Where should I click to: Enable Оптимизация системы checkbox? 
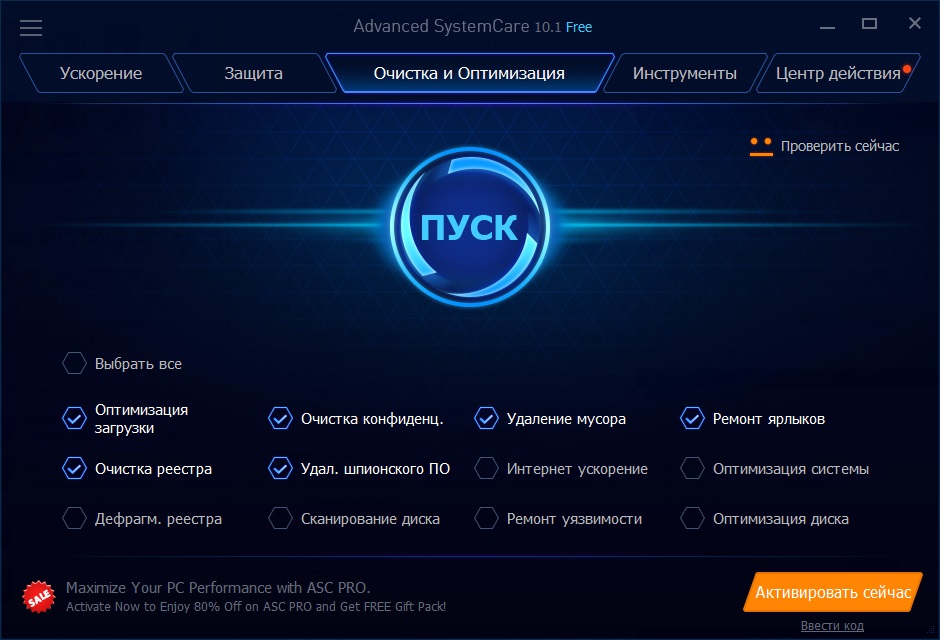pyautogui.click(x=692, y=469)
